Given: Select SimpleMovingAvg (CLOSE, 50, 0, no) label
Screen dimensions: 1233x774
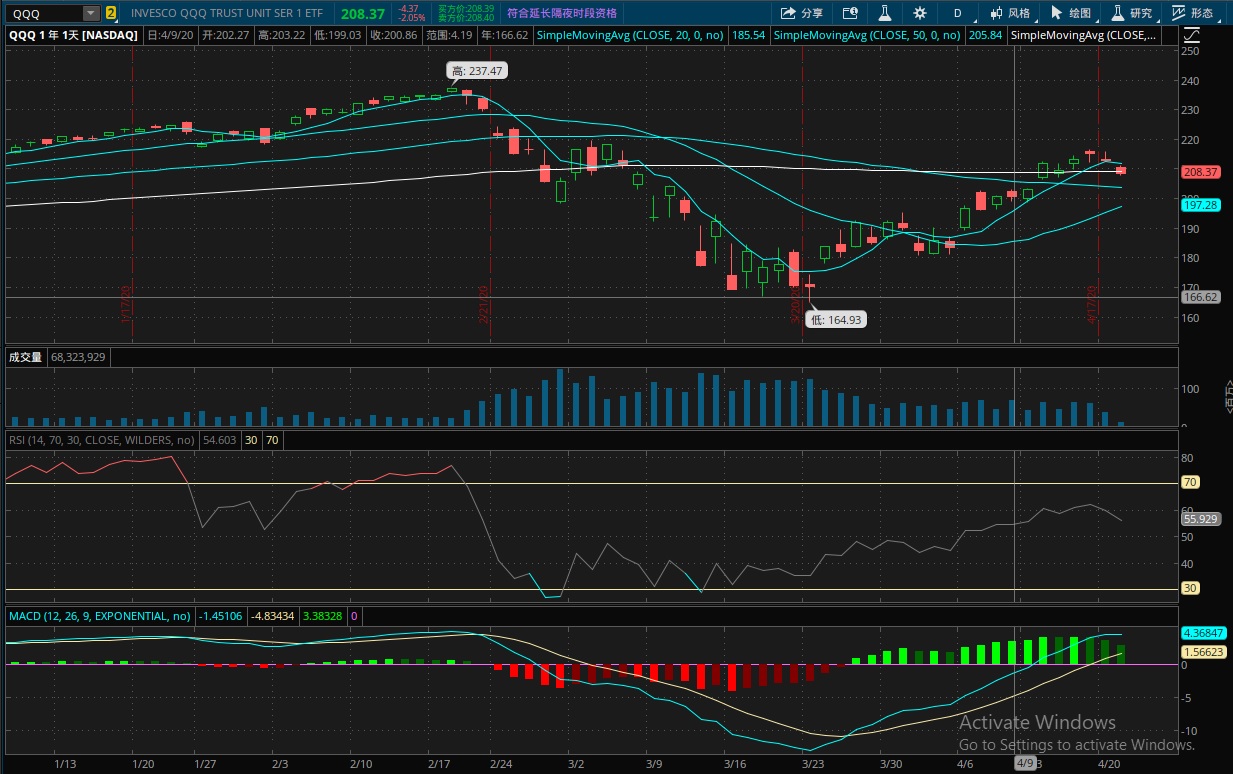Looking at the screenshot, I should point(868,34).
